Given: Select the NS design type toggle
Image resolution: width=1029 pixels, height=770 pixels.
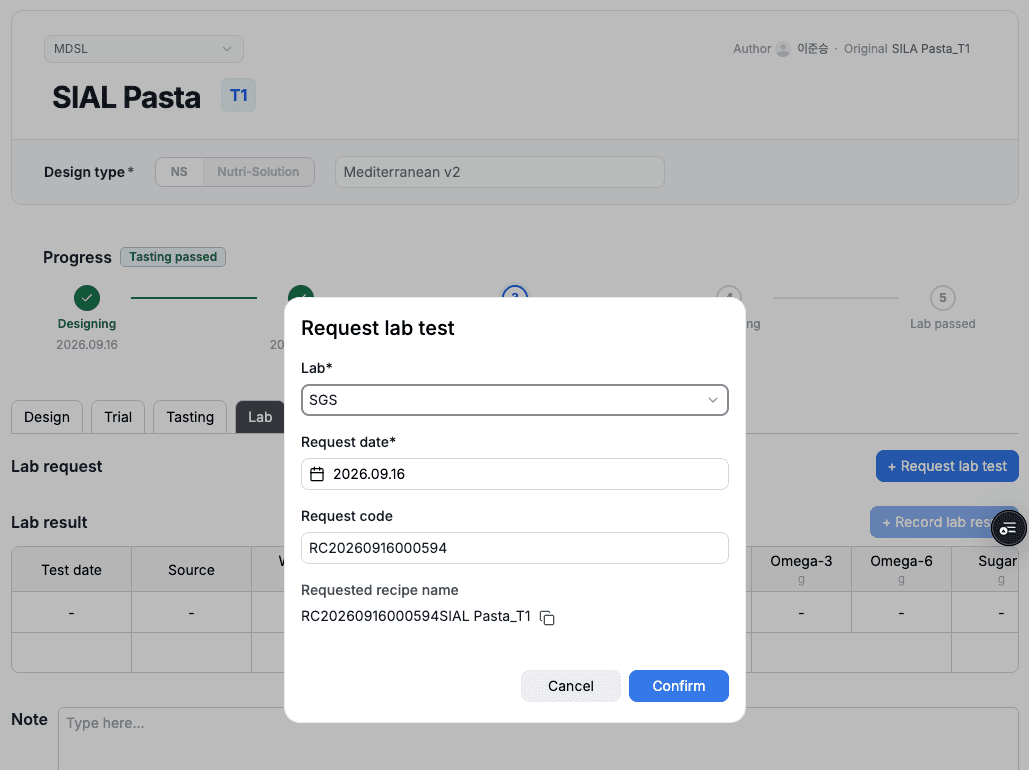Looking at the screenshot, I should (x=179, y=172).
